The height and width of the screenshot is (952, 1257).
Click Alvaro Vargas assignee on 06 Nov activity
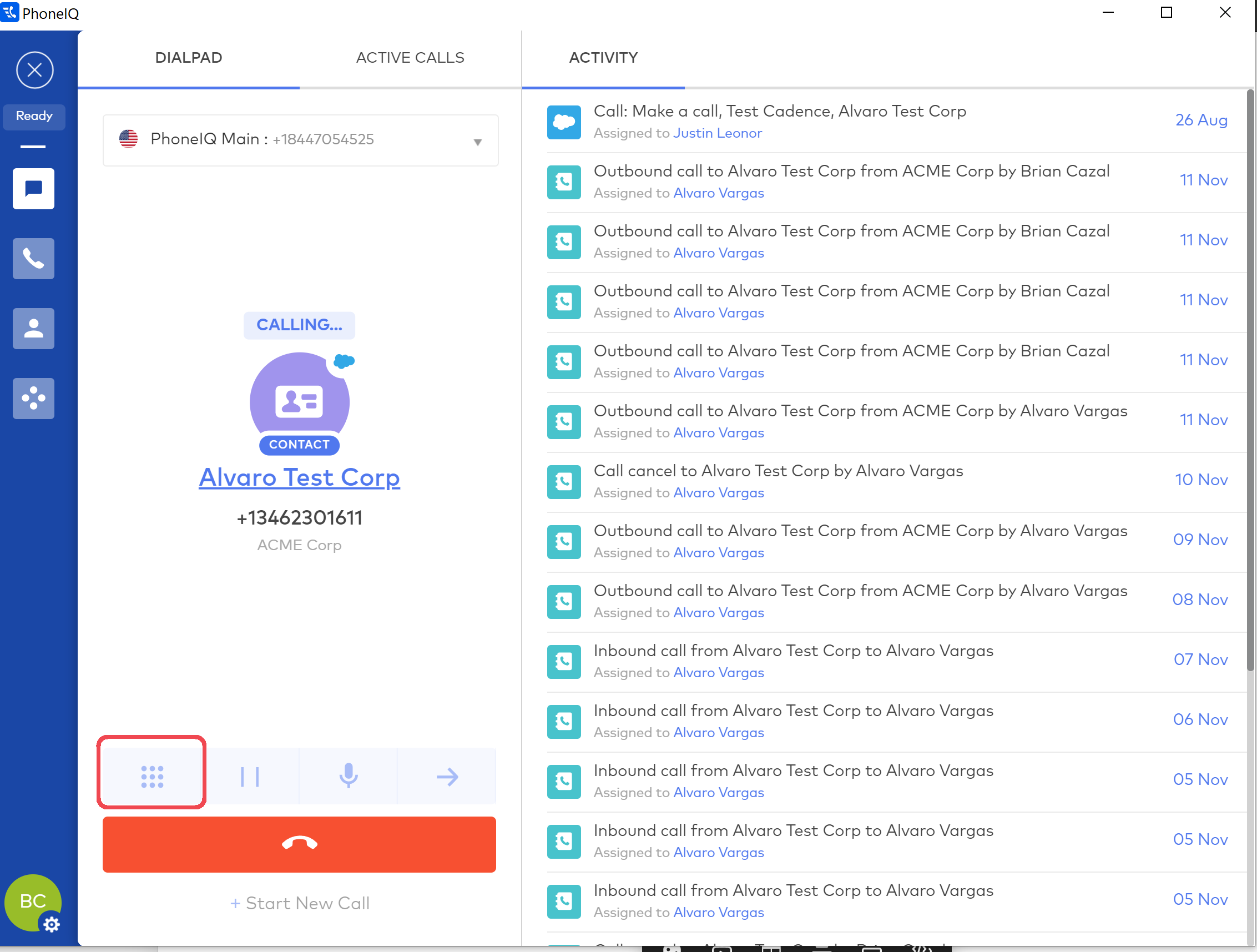pos(719,733)
